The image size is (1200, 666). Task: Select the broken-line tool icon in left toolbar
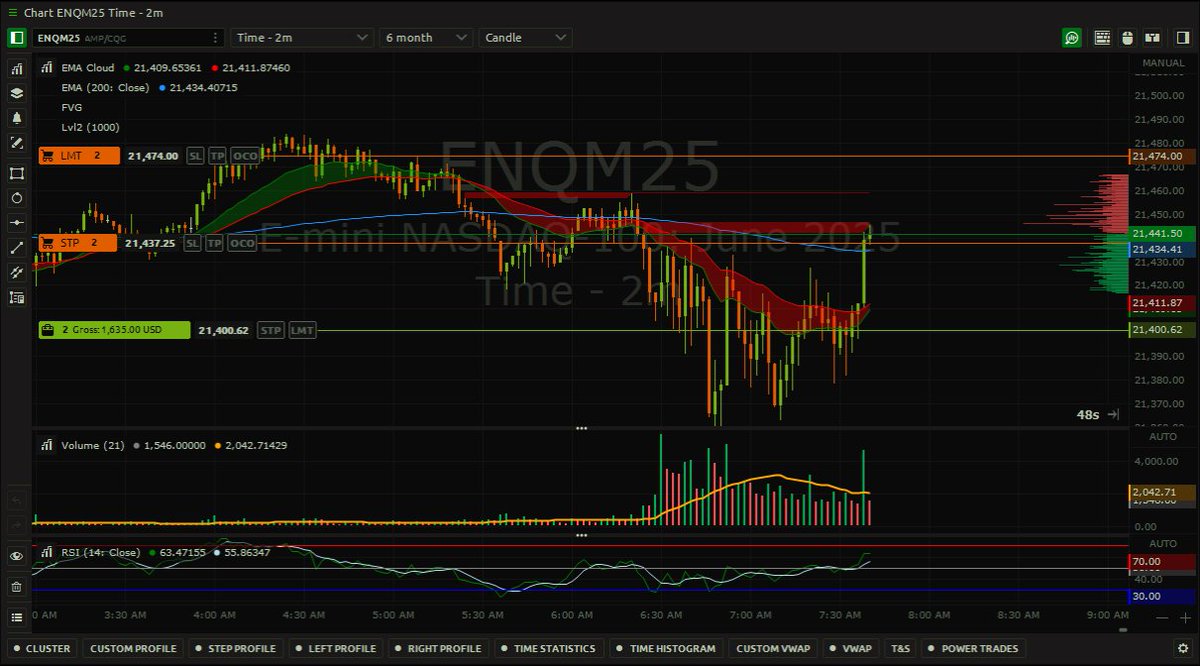[16, 272]
